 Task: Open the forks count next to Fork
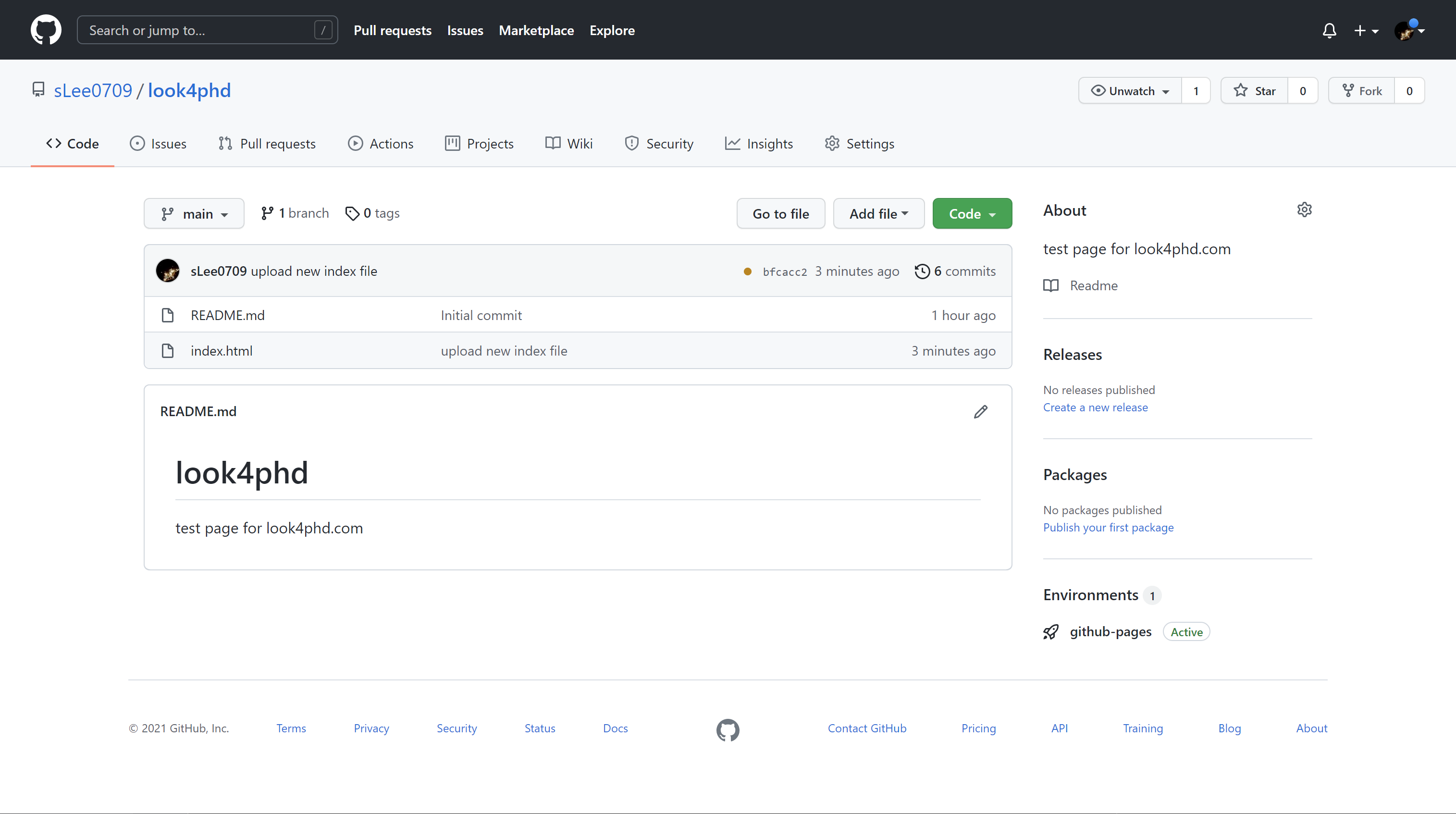tap(1410, 91)
